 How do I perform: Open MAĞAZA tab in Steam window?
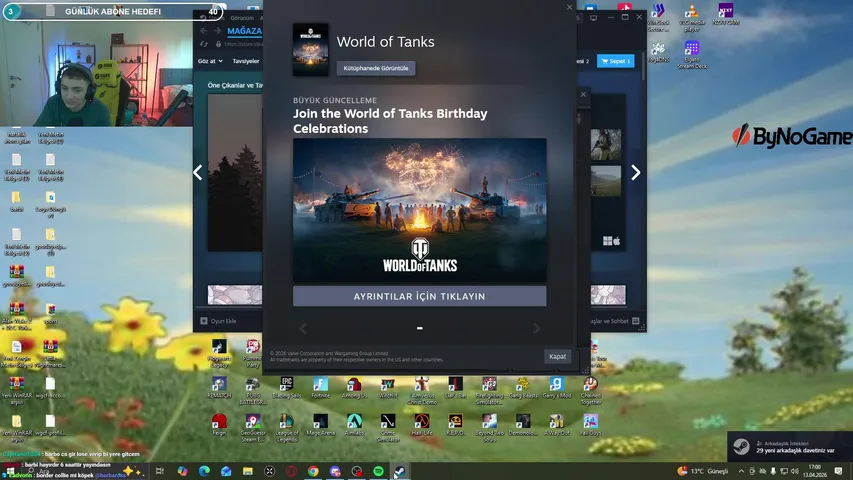[x=244, y=31]
